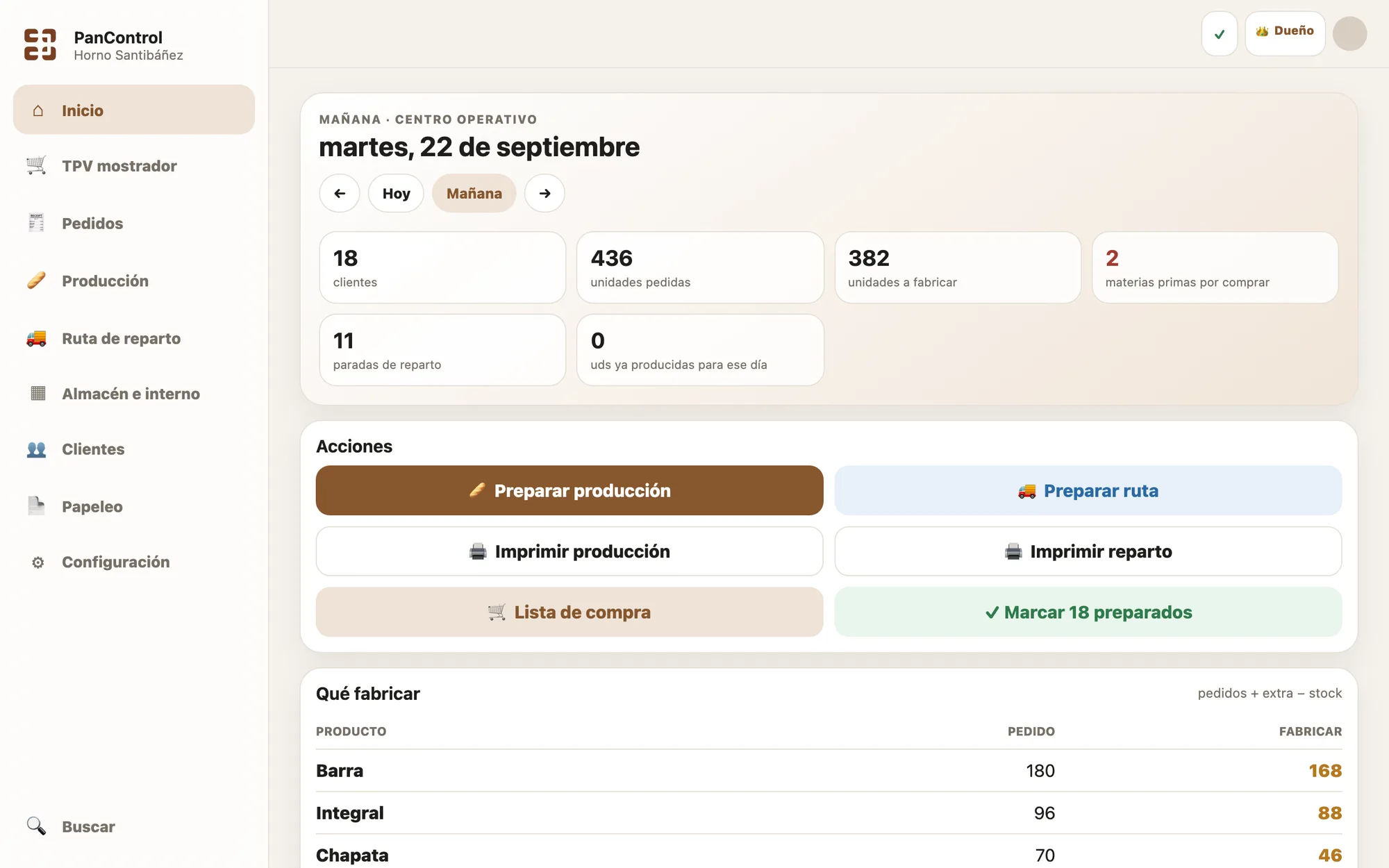
Task: Click the Pedidos receipt icon
Action: tap(36, 223)
